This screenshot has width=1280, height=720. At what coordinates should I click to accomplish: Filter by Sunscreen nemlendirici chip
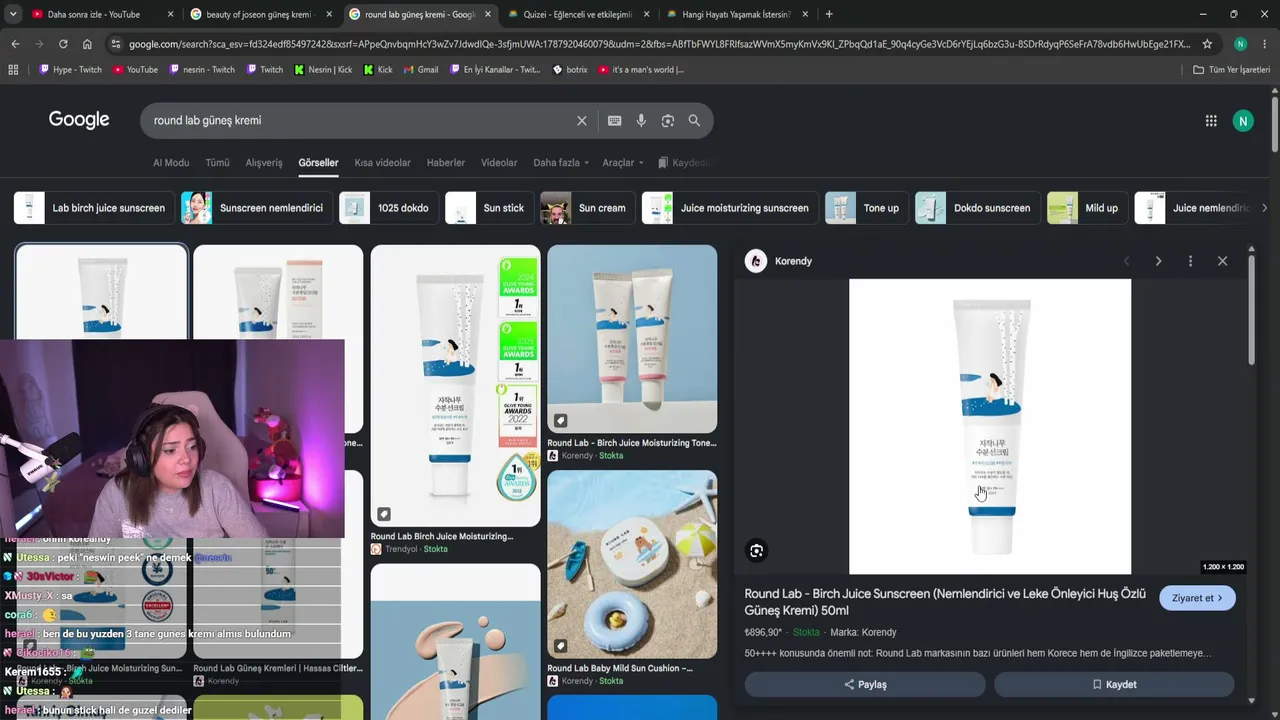[x=257, y=208]
